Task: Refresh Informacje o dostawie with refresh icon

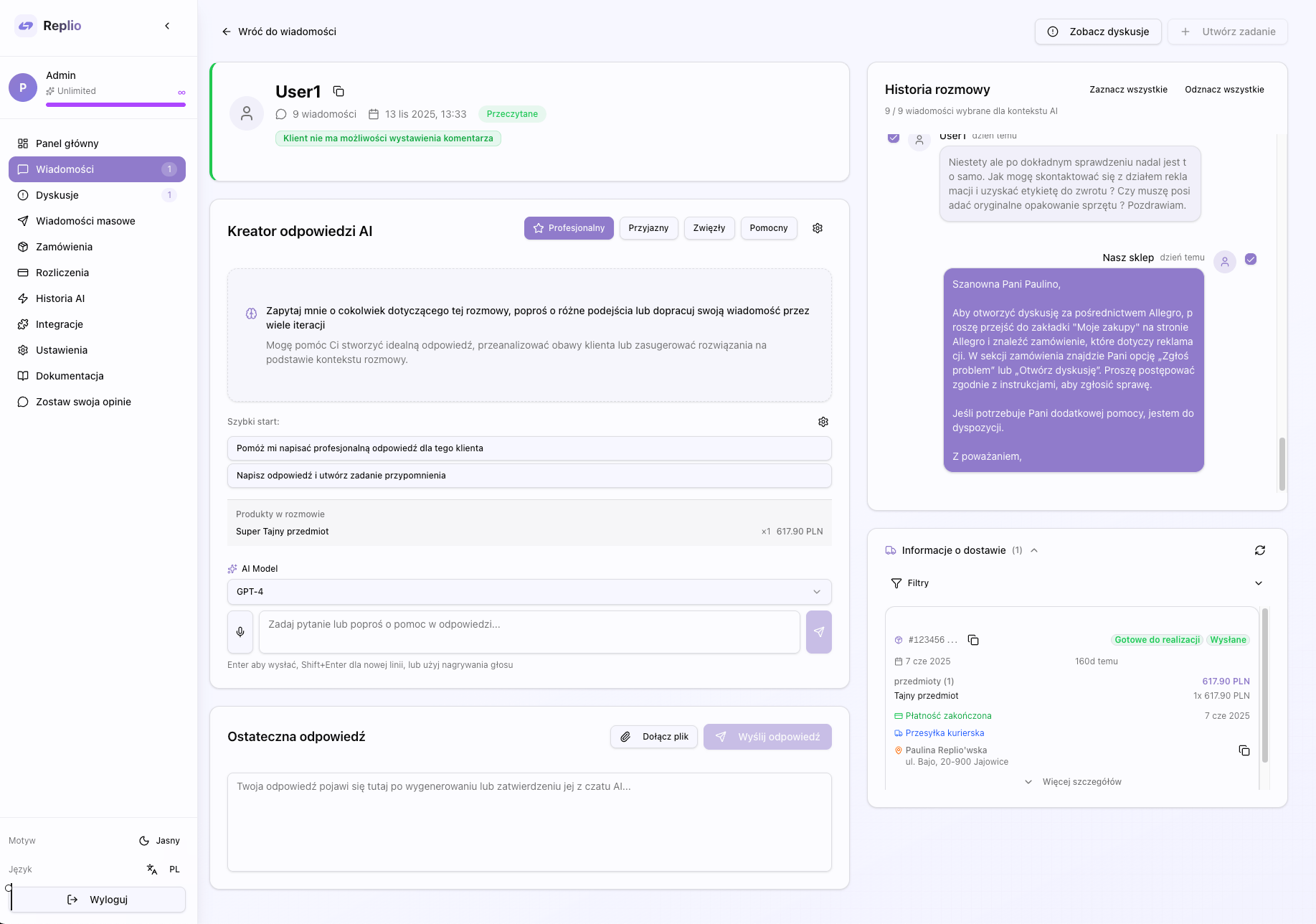Action: (x=1261, y=550)
